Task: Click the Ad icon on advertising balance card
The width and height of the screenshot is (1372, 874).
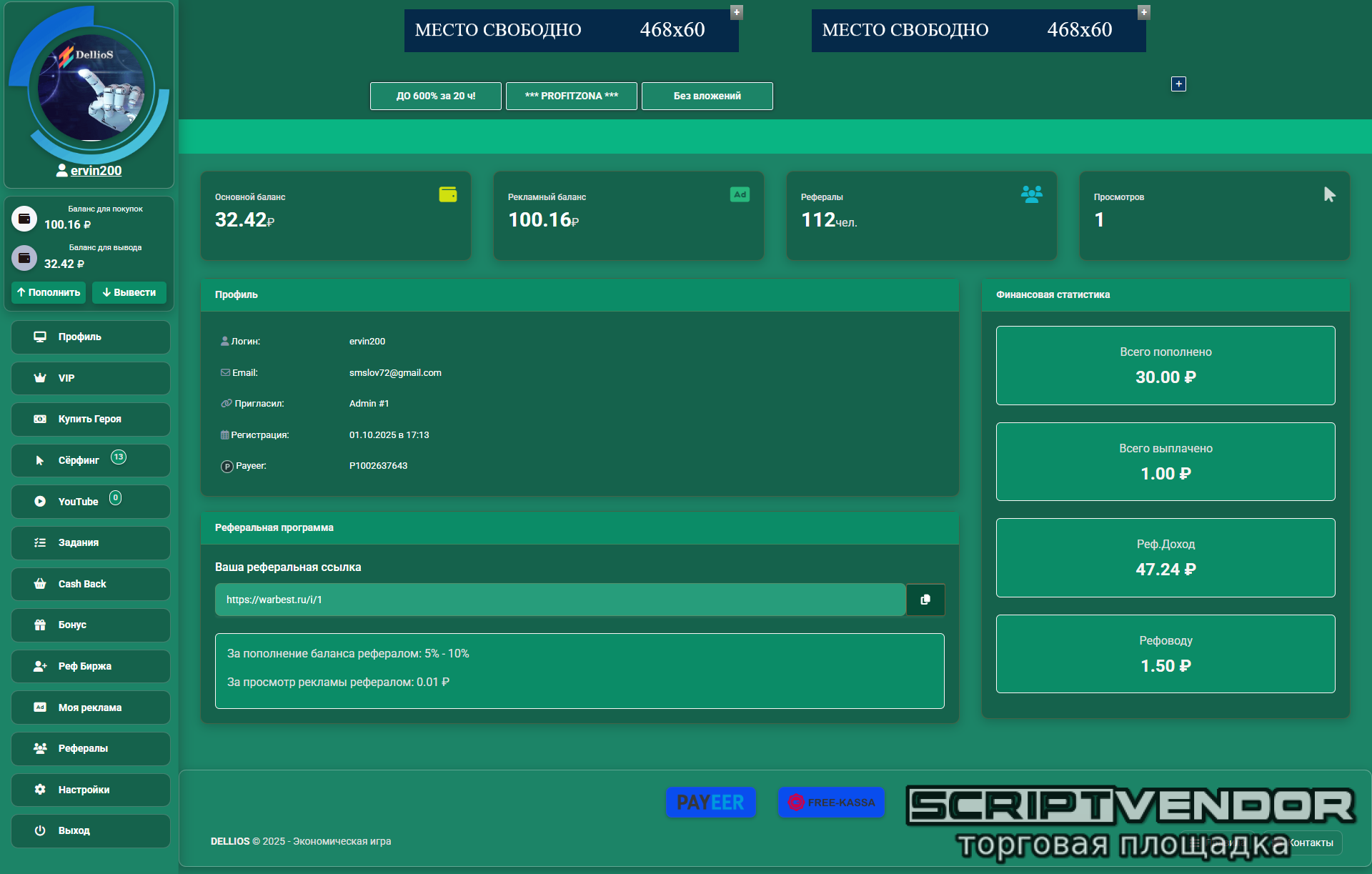Action: pos(740,194)
